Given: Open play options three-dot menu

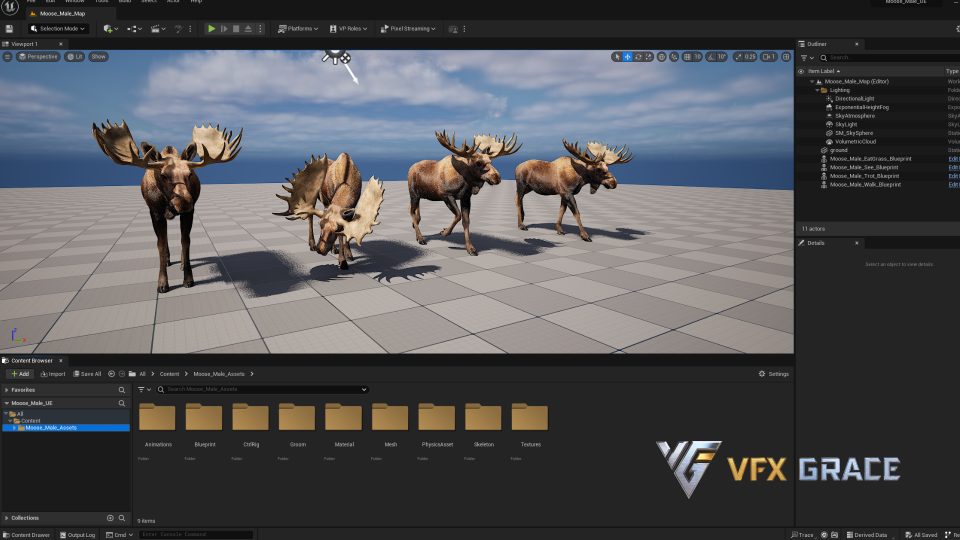Looking at the screenshot, I should pyautogui.click(x=260, y=29).
